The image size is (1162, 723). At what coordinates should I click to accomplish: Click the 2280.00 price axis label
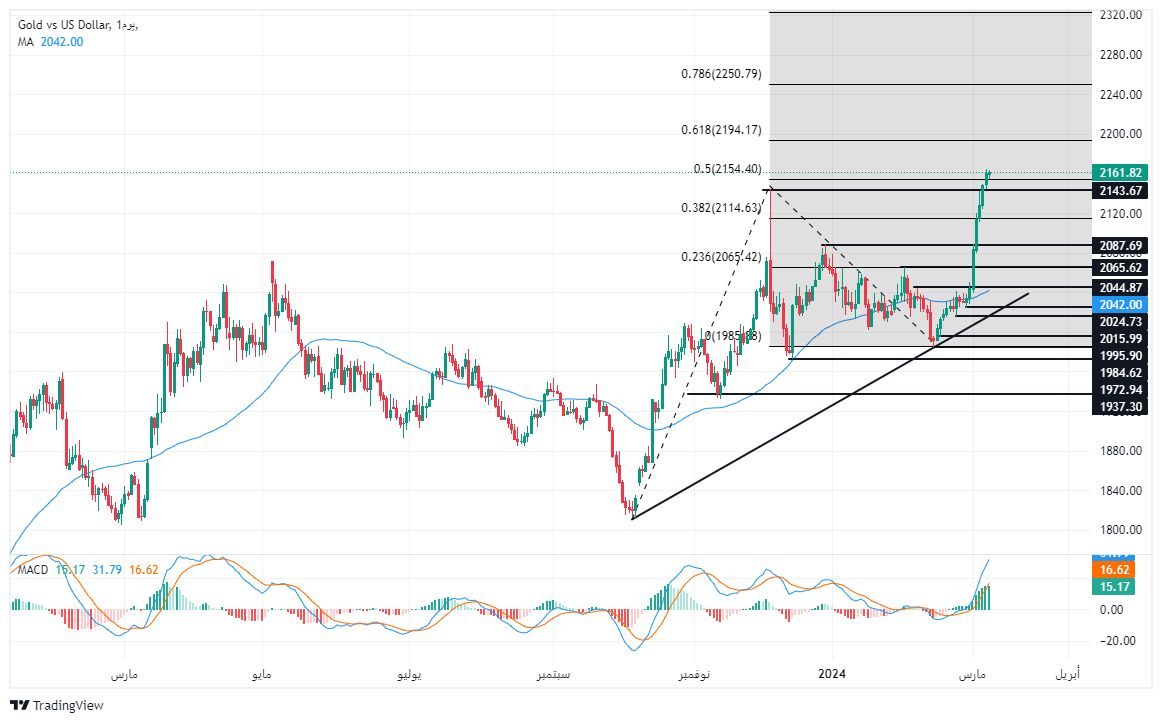click(x=1120, y=55)
